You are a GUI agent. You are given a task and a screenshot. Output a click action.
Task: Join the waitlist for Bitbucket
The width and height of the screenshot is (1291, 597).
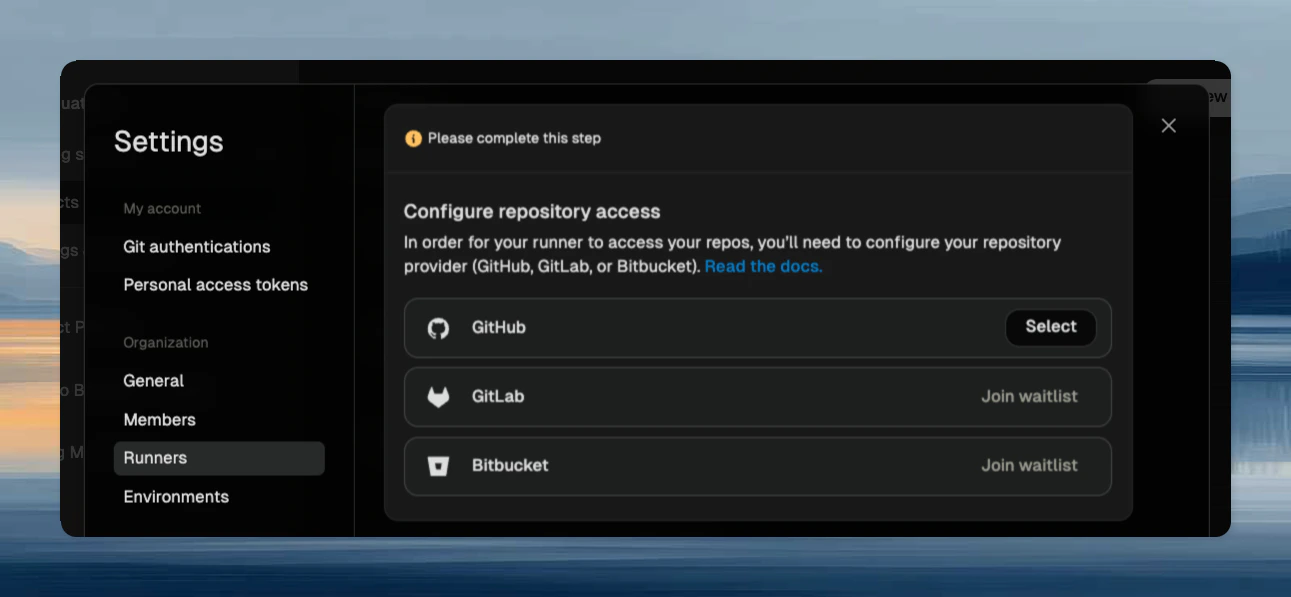click(1032, 465)
